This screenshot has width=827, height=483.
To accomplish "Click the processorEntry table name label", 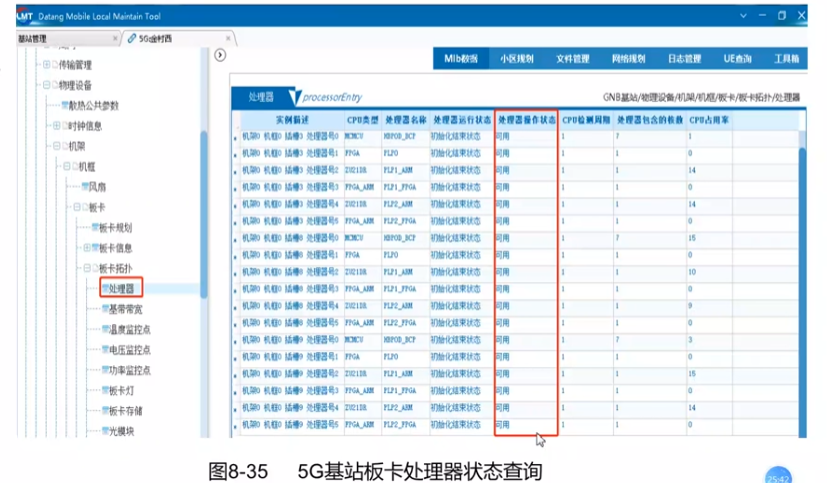I will (x=332, y=97).
